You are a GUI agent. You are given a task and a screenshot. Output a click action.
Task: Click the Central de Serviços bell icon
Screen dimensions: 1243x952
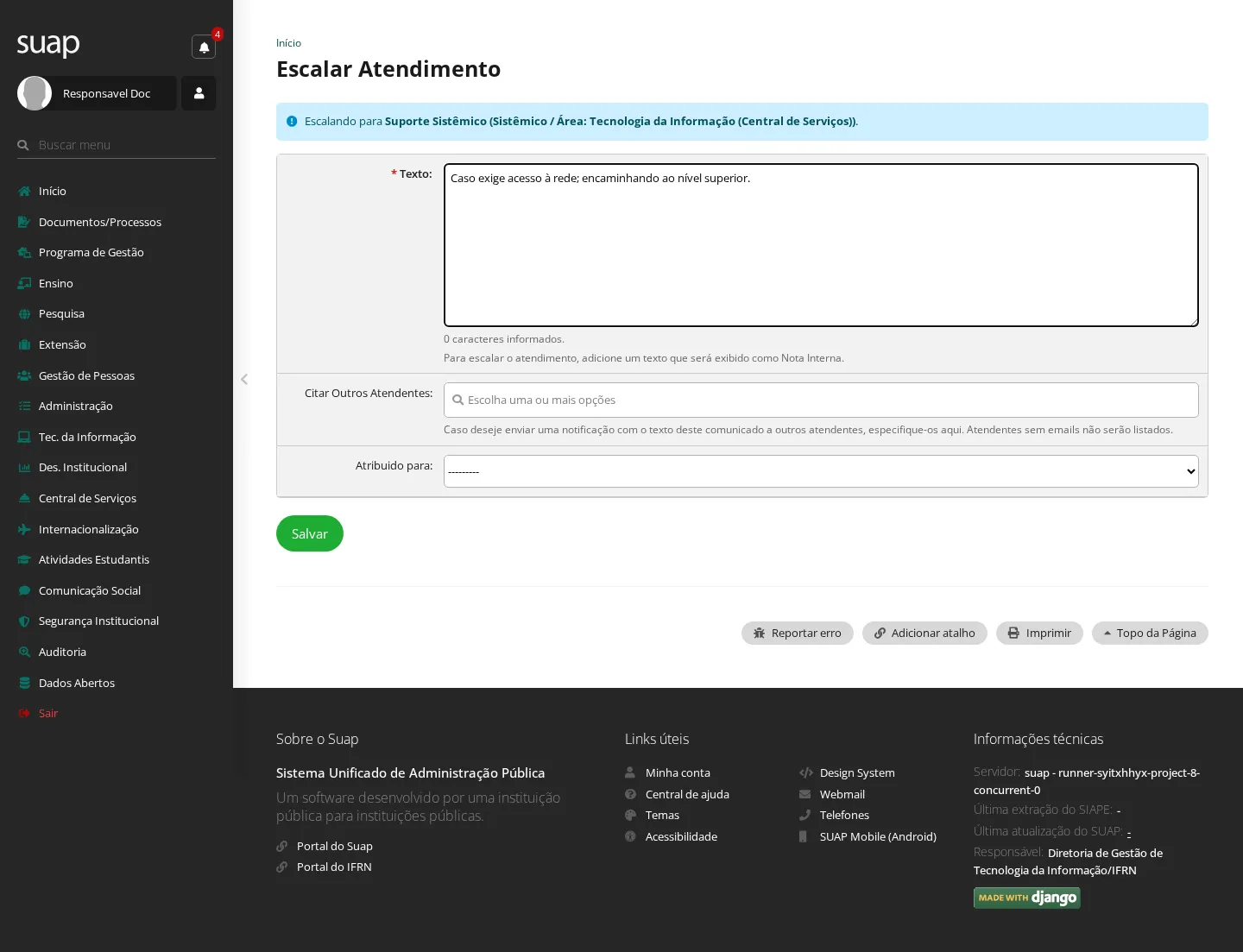pos(24,498)
